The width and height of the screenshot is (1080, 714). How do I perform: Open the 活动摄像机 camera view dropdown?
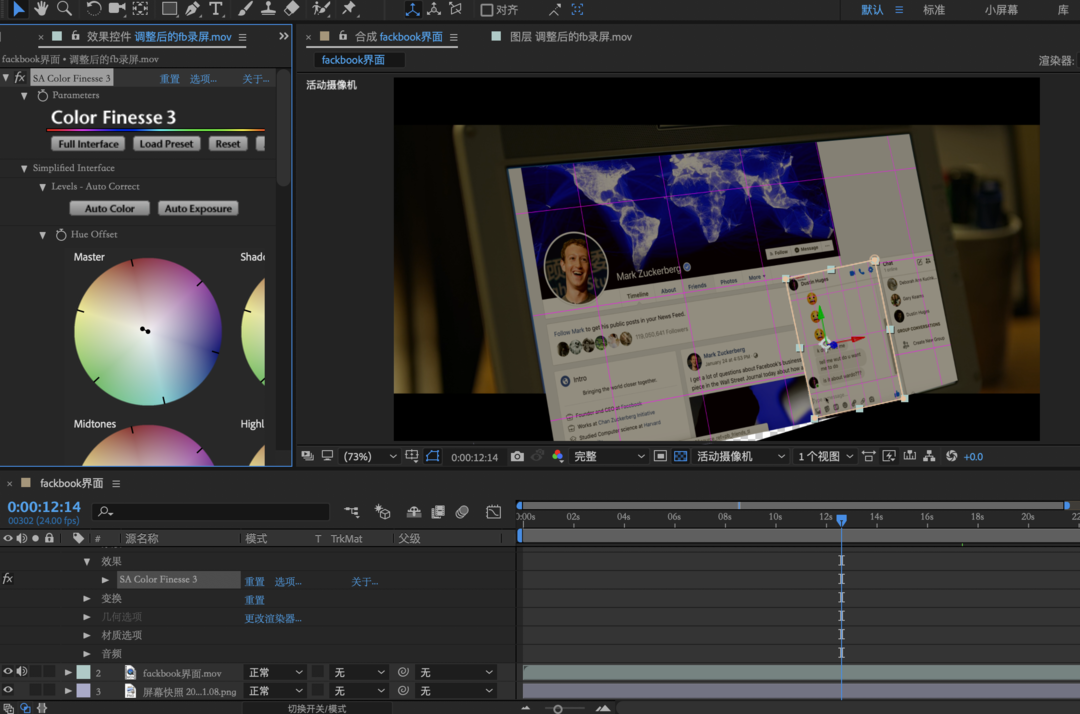[740, 456]
